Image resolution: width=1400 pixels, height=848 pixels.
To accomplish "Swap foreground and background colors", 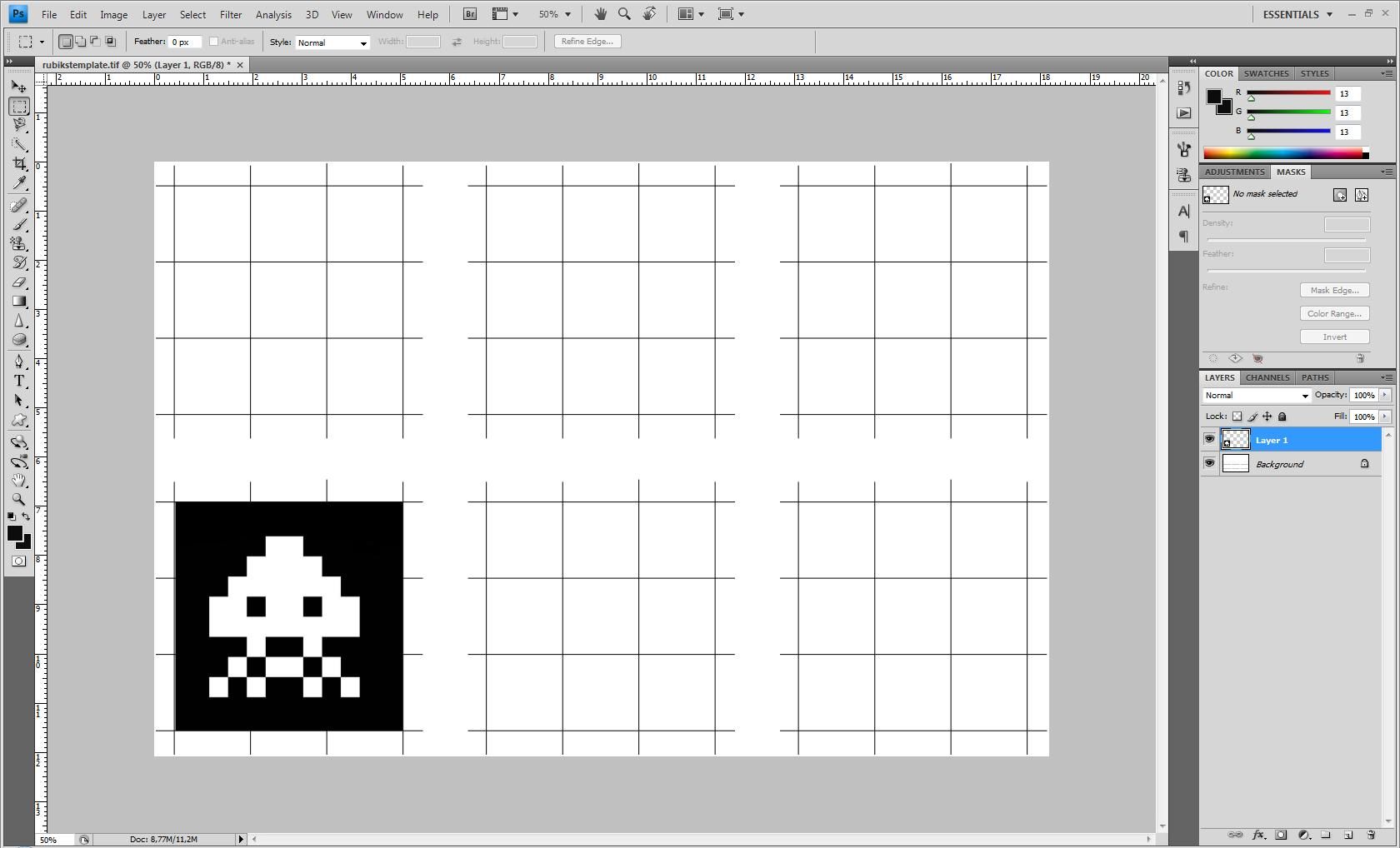I will pyautogui.click(x=26, y=517).
